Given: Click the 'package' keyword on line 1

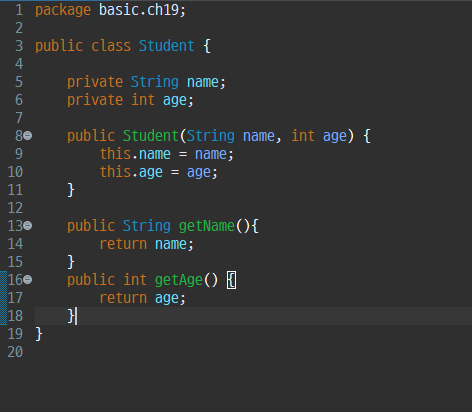Looking at the screenshot, I should 63,10.
